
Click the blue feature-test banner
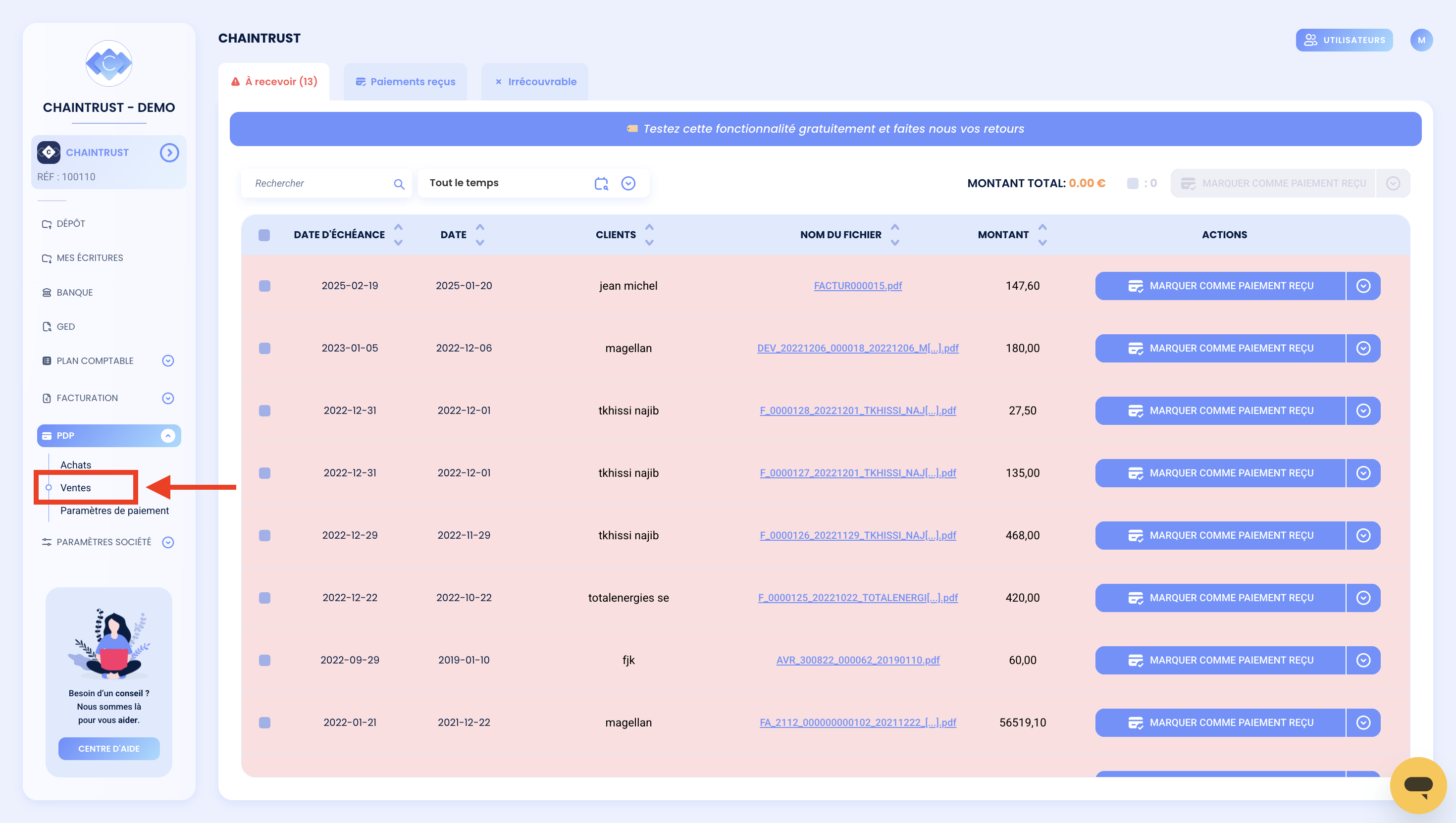pos(825,129)
